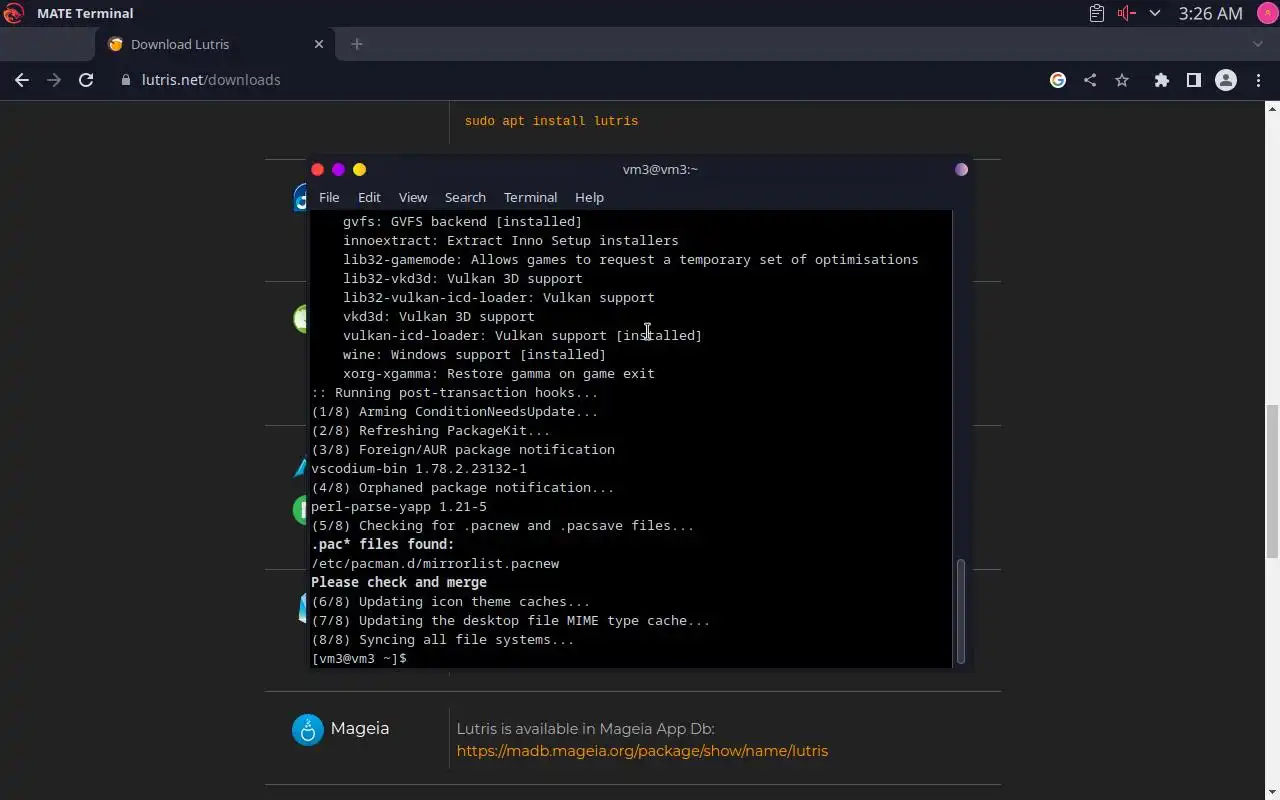This screenshot has height=800, width=1280.
Task: Click the purple dot on terminal titlebar
Action: pyautogui.click(x=961, y=170)
